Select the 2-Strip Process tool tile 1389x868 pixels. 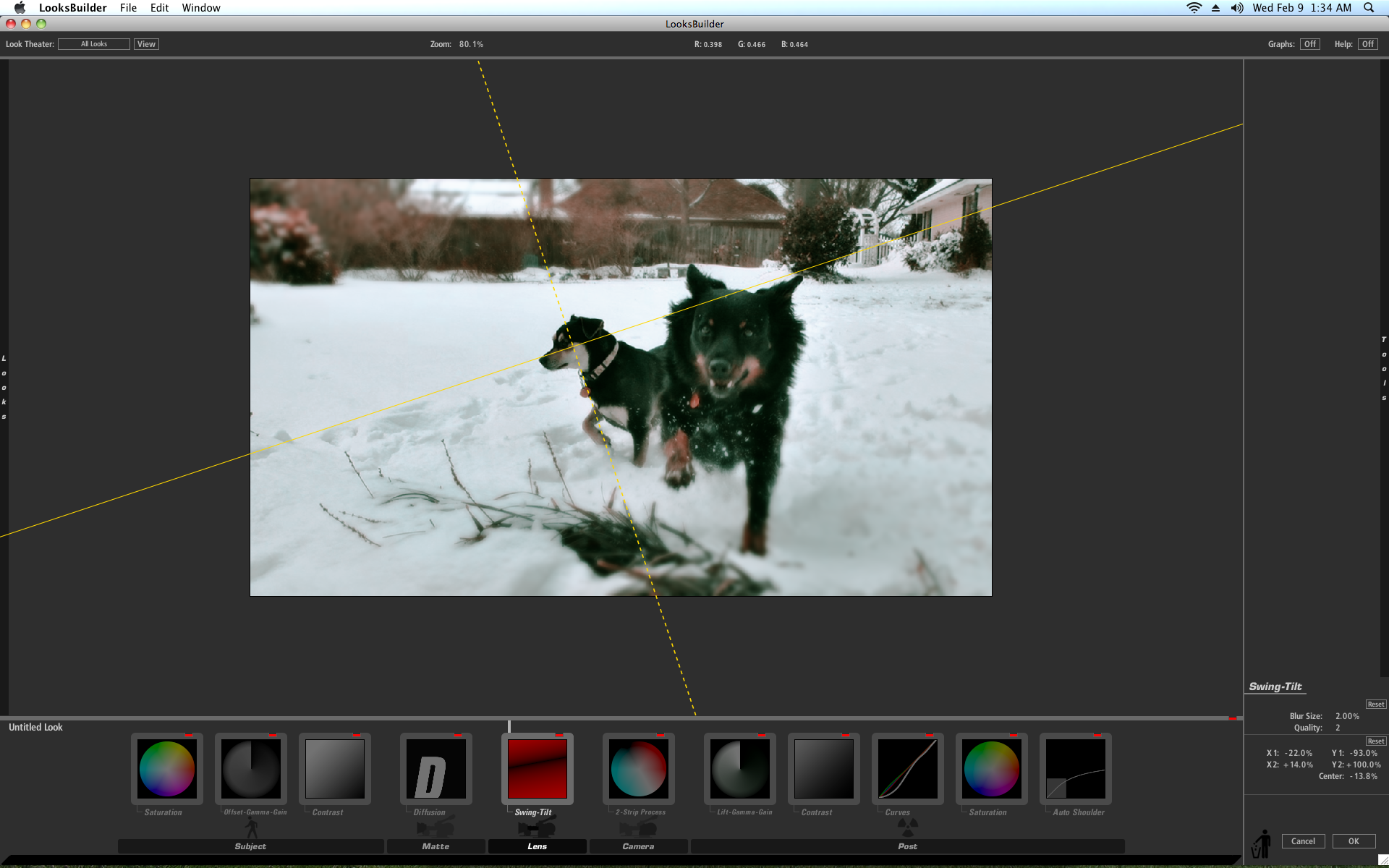tap(639, 768)
